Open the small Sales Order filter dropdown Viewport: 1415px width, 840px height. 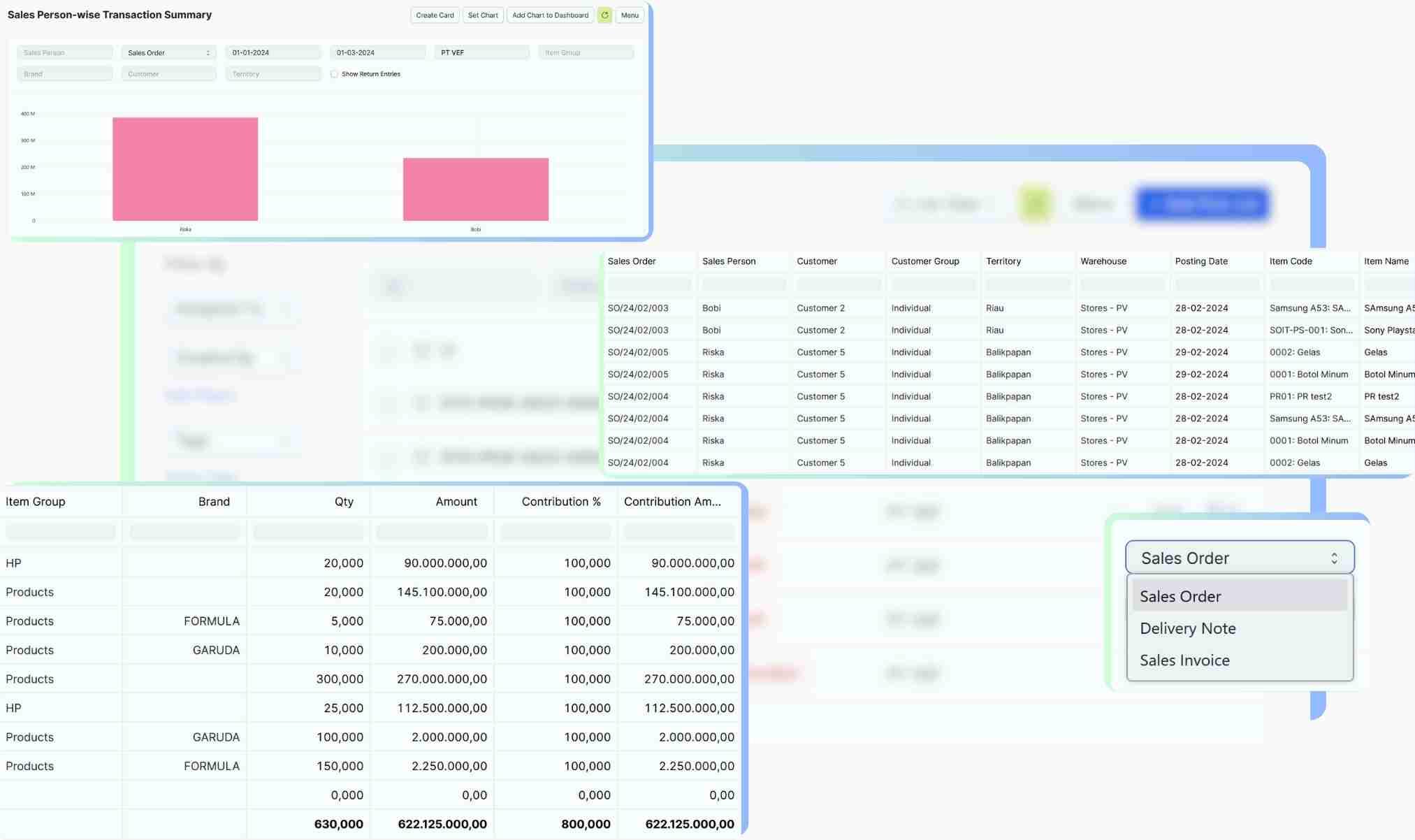coord(168,53)
